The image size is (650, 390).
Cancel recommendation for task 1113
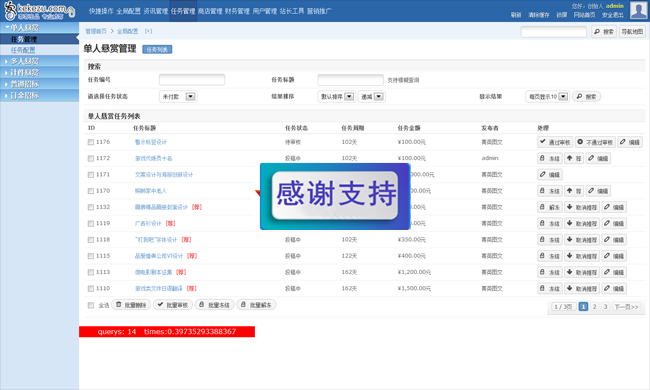point(582,272)
